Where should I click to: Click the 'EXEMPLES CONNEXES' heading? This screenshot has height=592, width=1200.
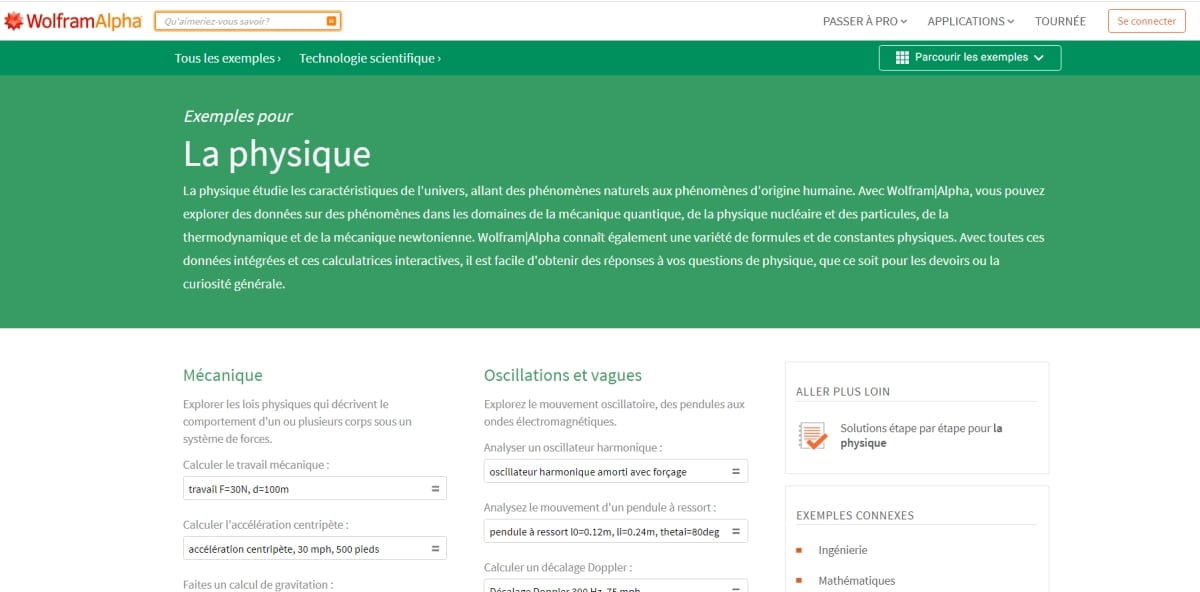click(x=855, y=516)
